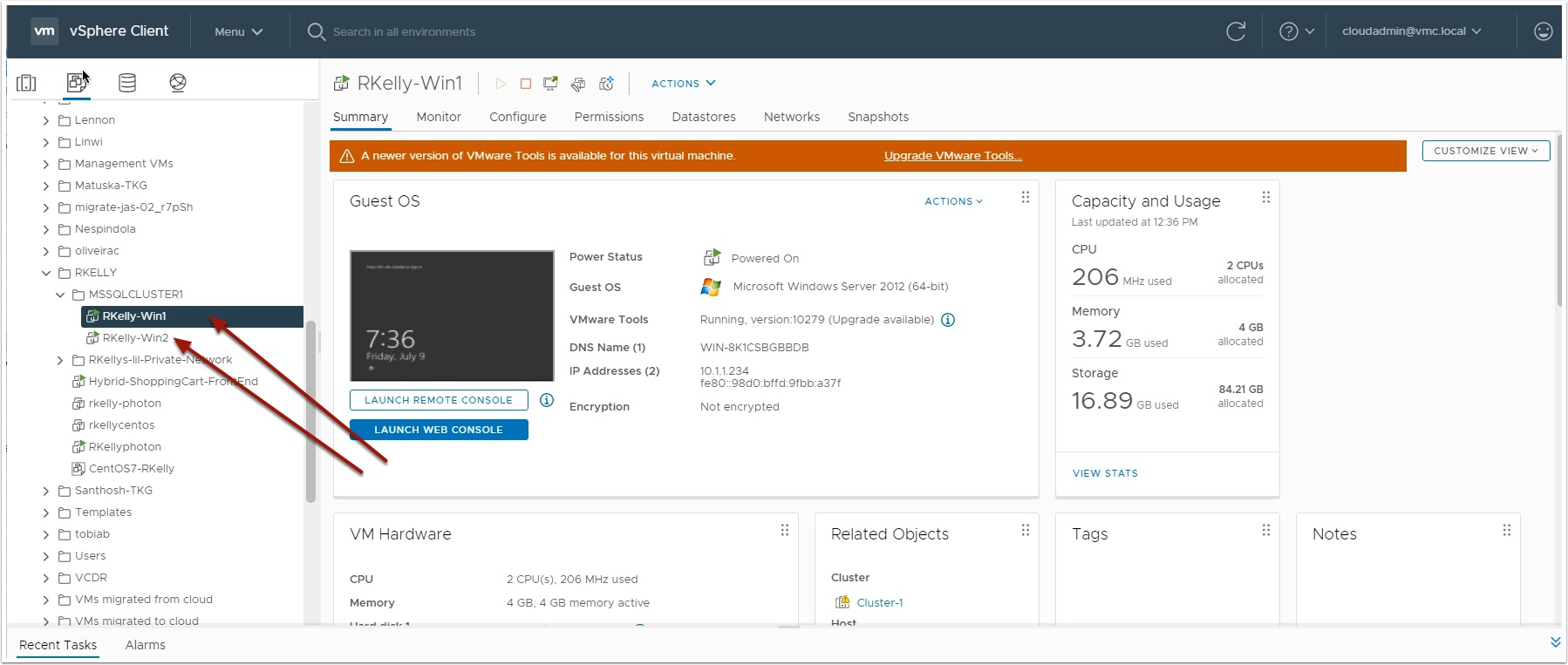Select CentOS7-RKelly in the tree
The width and height of the screenshot is (1568, 665).
tap(132, 469)
